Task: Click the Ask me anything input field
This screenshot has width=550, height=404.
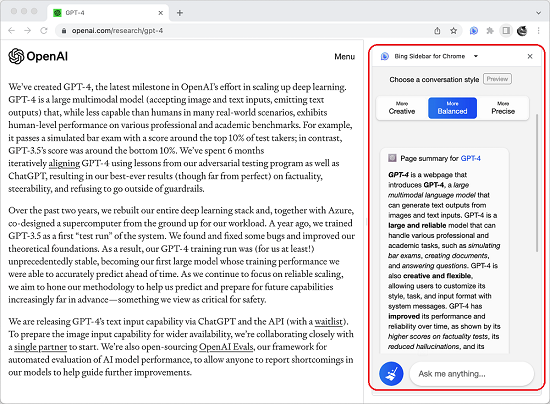Action: coord(471,374)
